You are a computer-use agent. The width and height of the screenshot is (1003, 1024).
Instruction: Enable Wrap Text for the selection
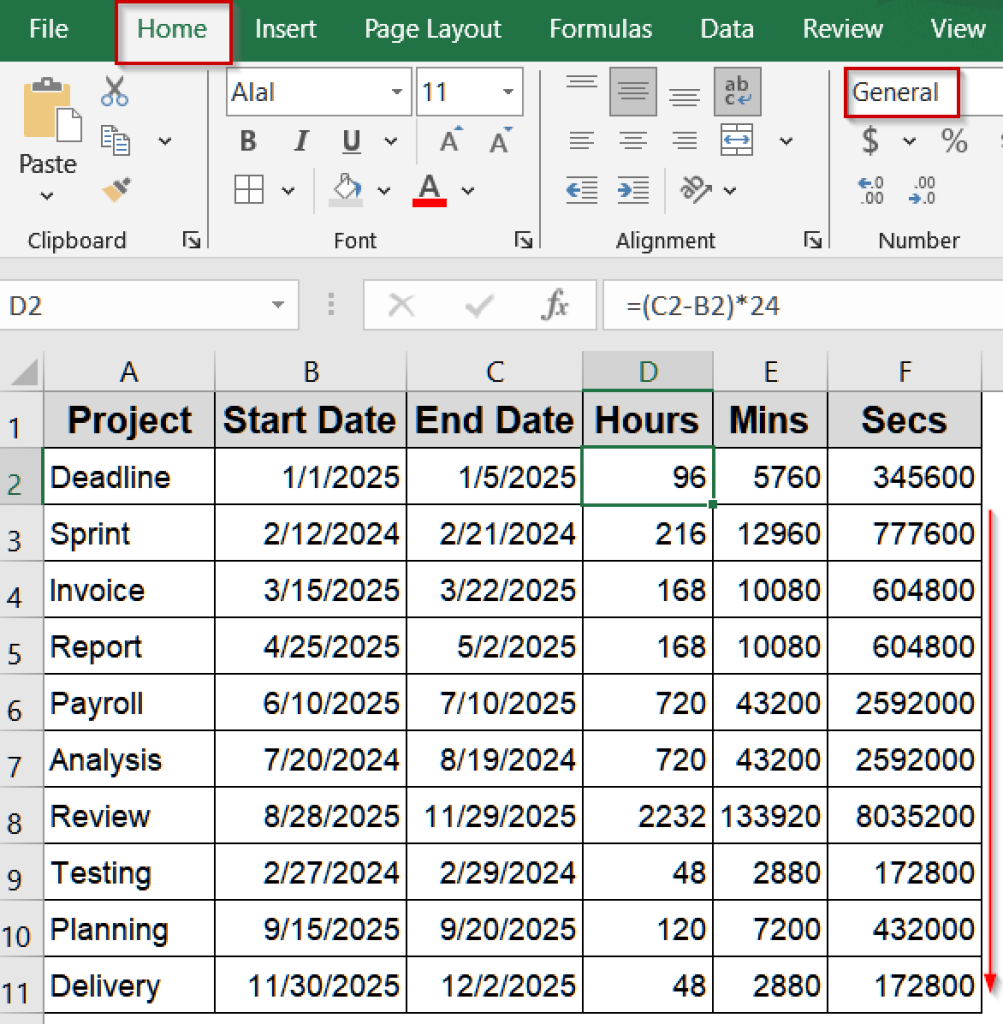(x=736, y=91)
